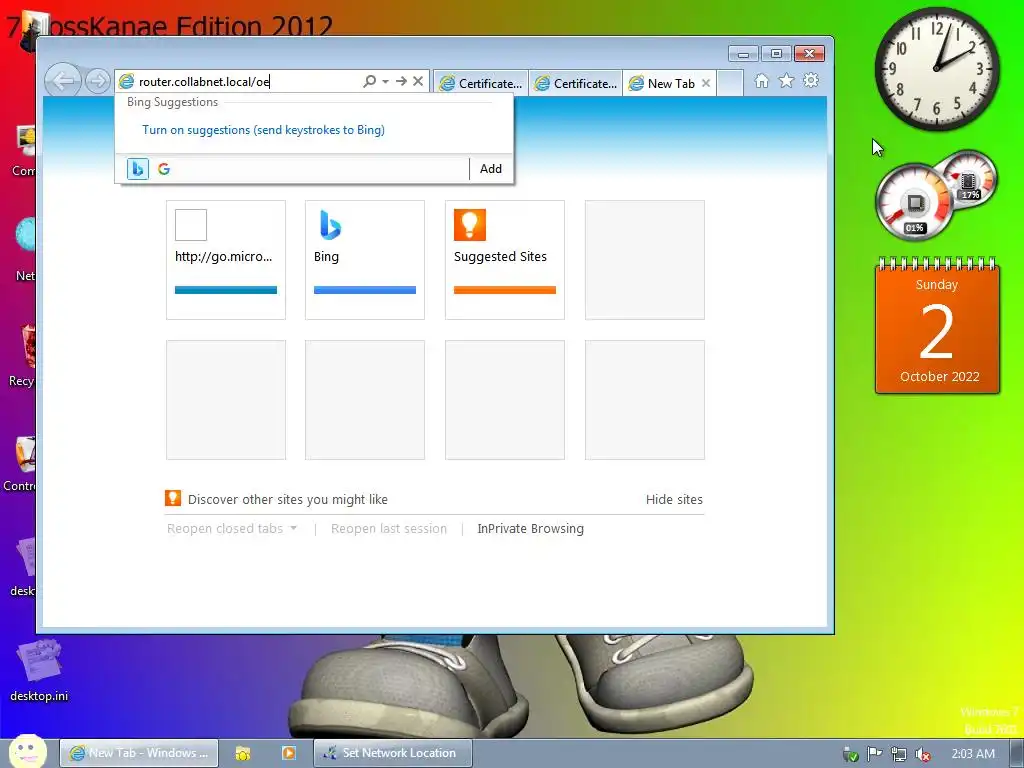Image resolution: width=1024 pixels, height=768 pixels.
Task: Click the orange Discover sites lightbulb icon
Action: (x=173, y=498)
